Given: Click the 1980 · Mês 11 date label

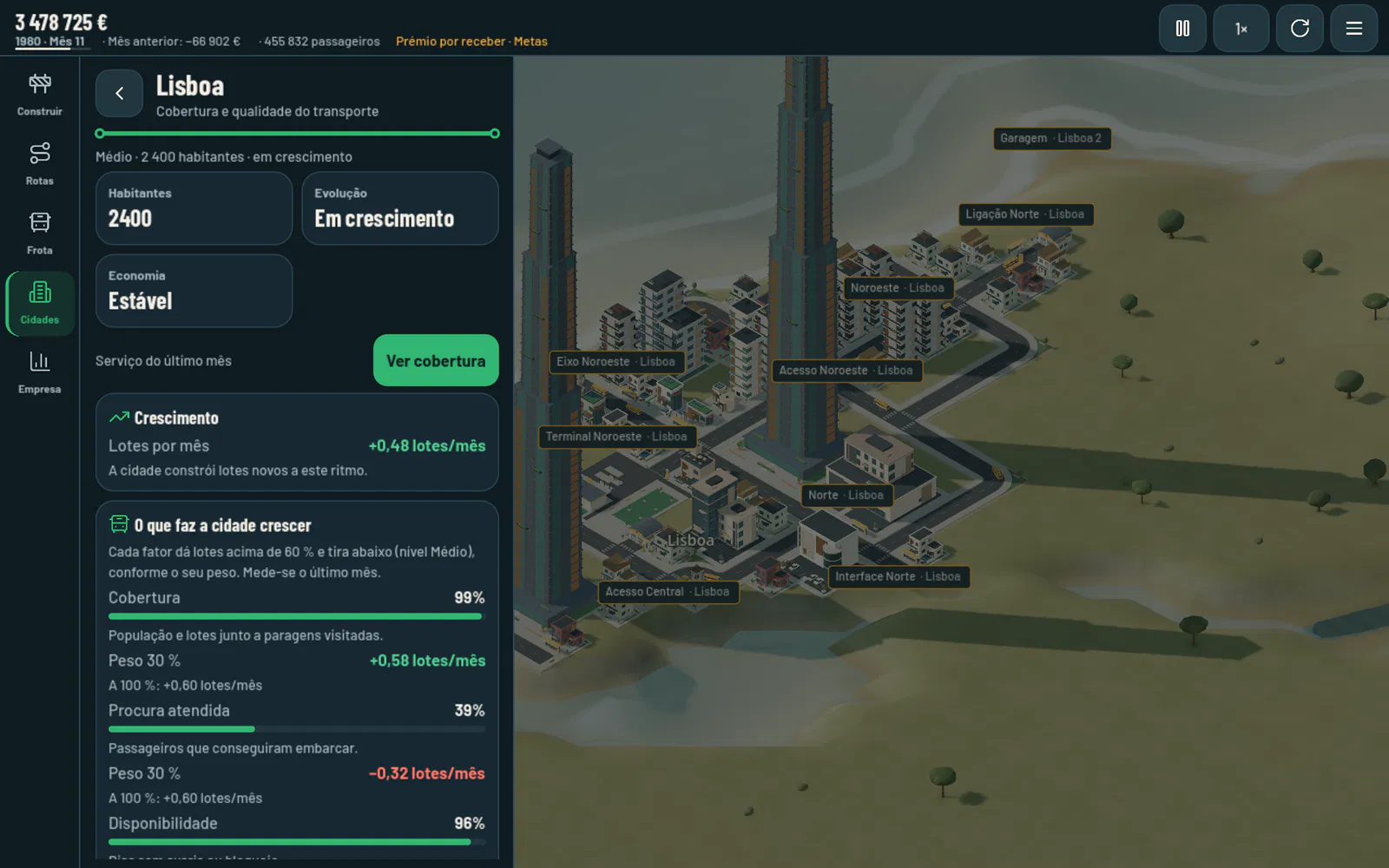Looking at the screenshot, I should pos(50,42).
